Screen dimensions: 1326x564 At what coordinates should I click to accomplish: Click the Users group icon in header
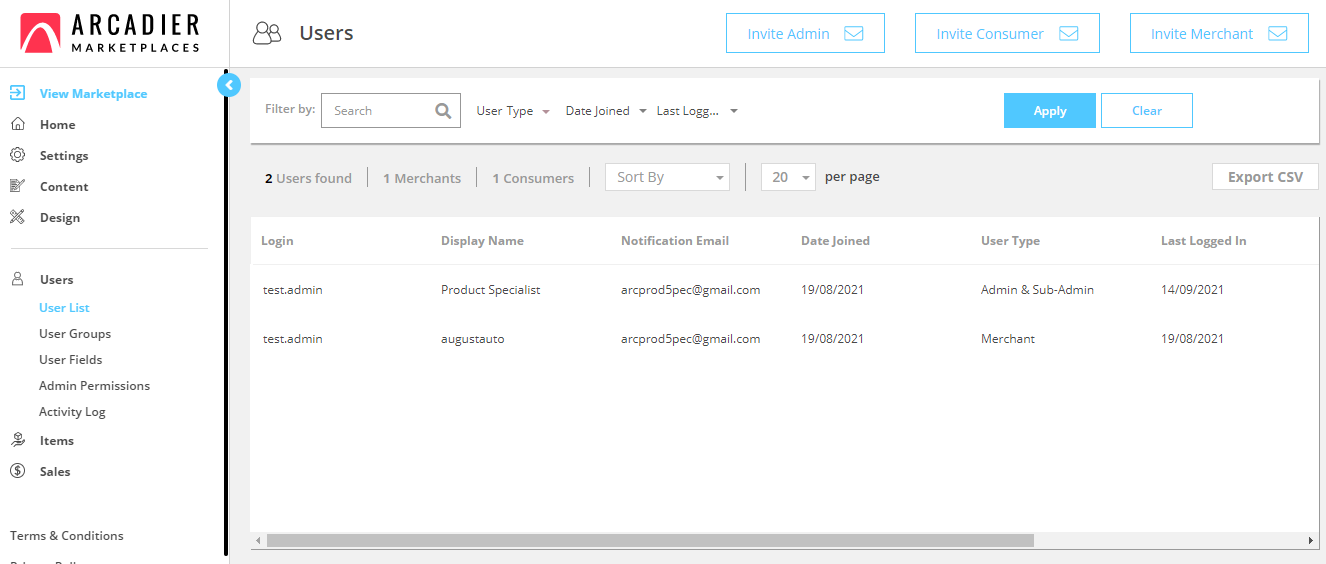coord(267,34)
